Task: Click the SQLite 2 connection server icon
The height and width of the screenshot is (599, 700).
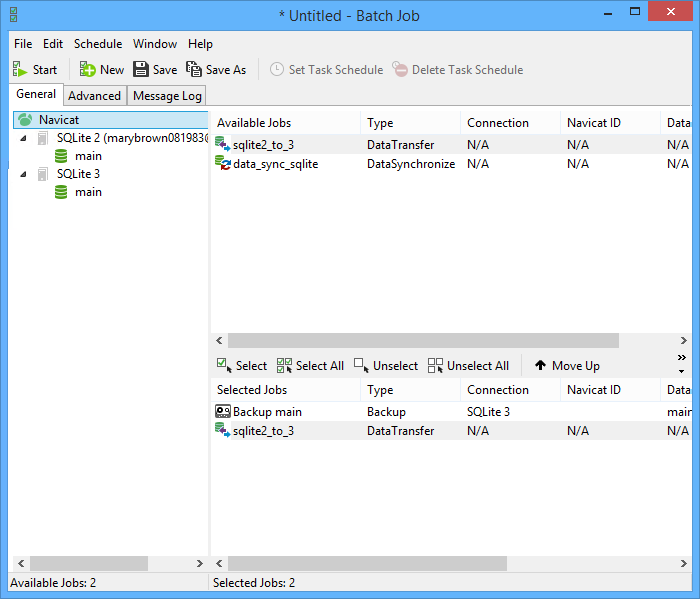Action: click(42, 138)
